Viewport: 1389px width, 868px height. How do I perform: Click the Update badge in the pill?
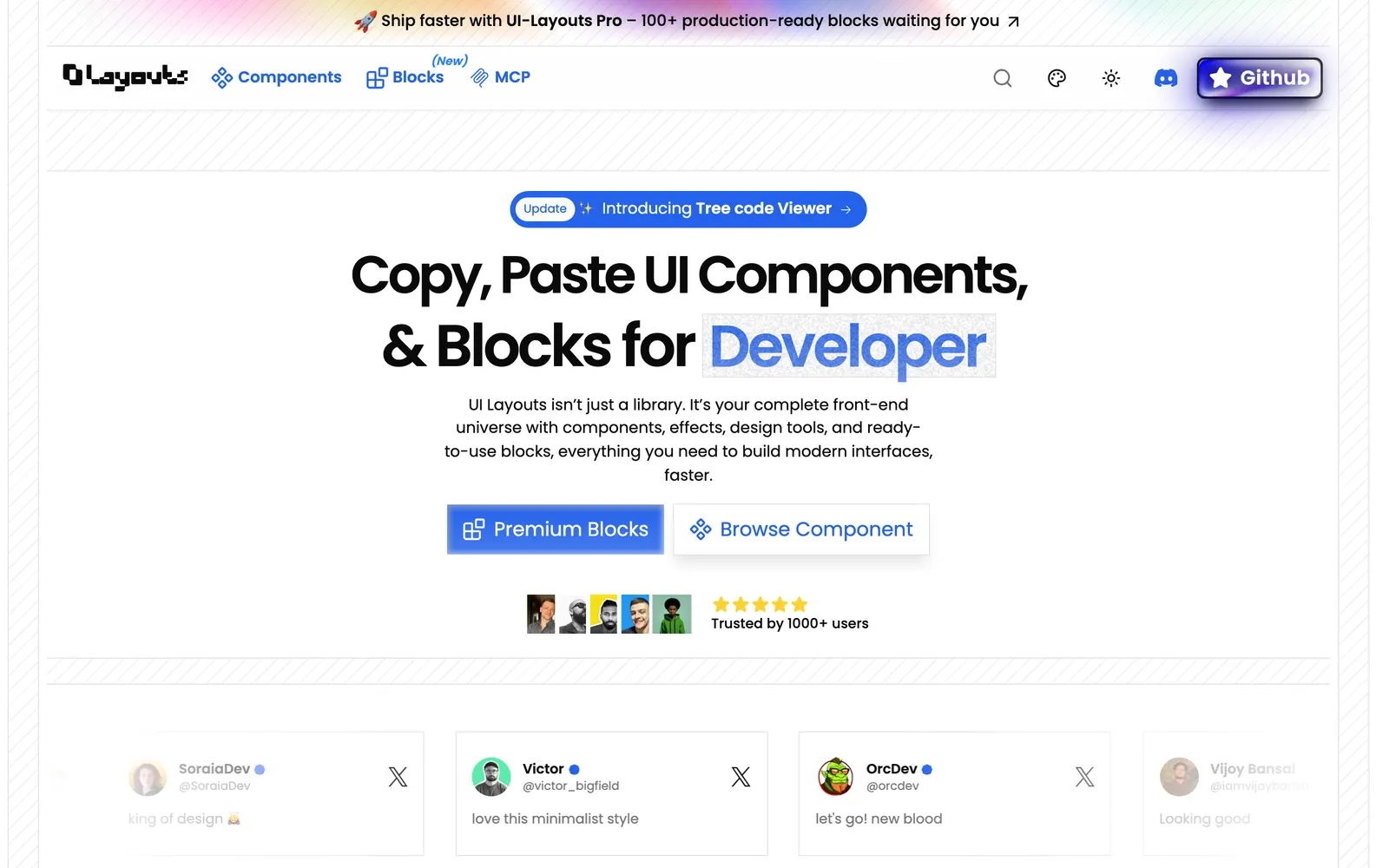[545, 209]
